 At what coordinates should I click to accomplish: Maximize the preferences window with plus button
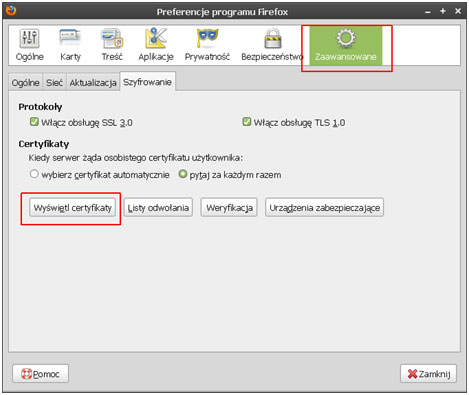tap(443, 11)
